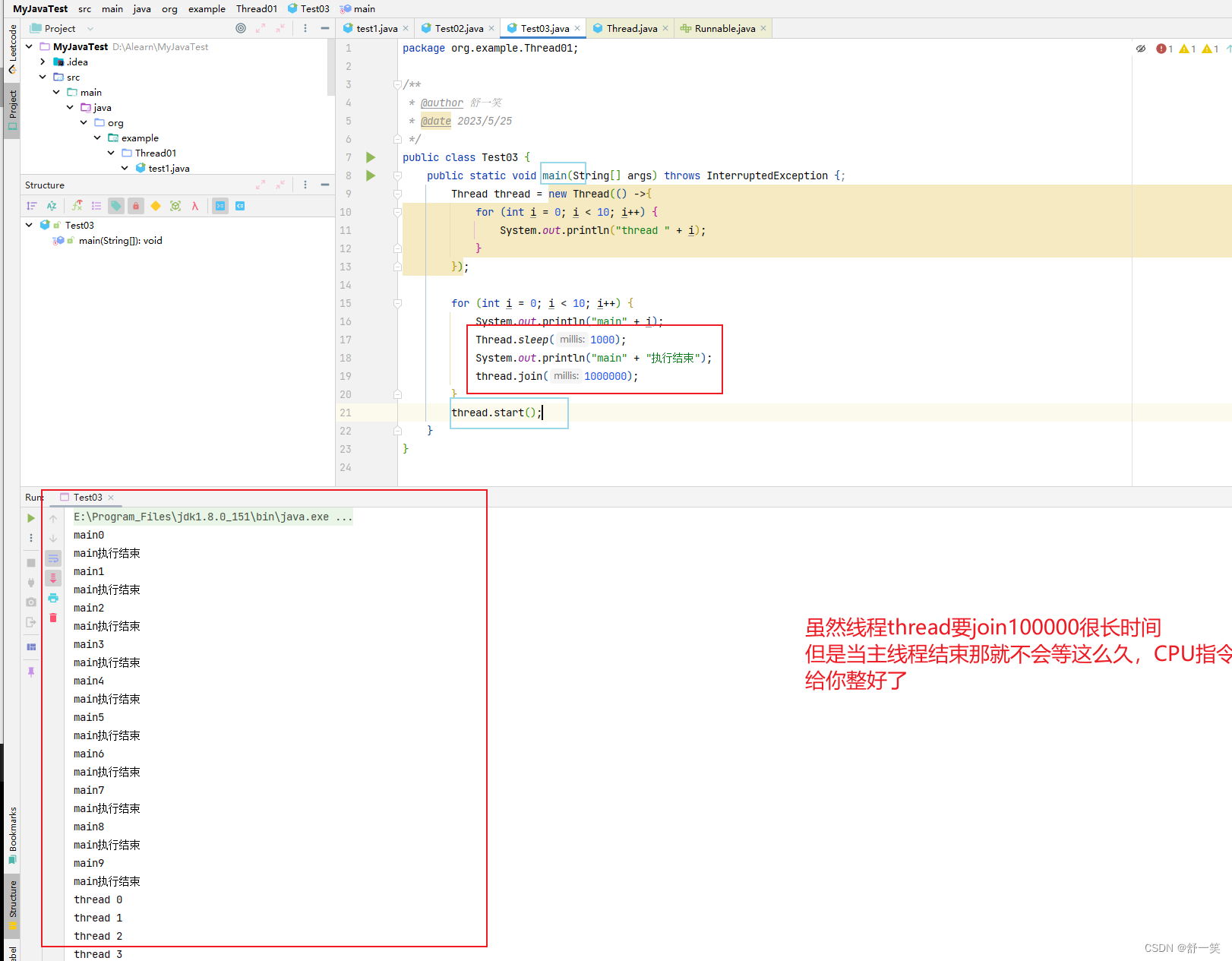This screenshot has width=1232, height=961.
Task: Toggle Show Lambdas in Structure toolbar
Action: (x=195, y=206)
